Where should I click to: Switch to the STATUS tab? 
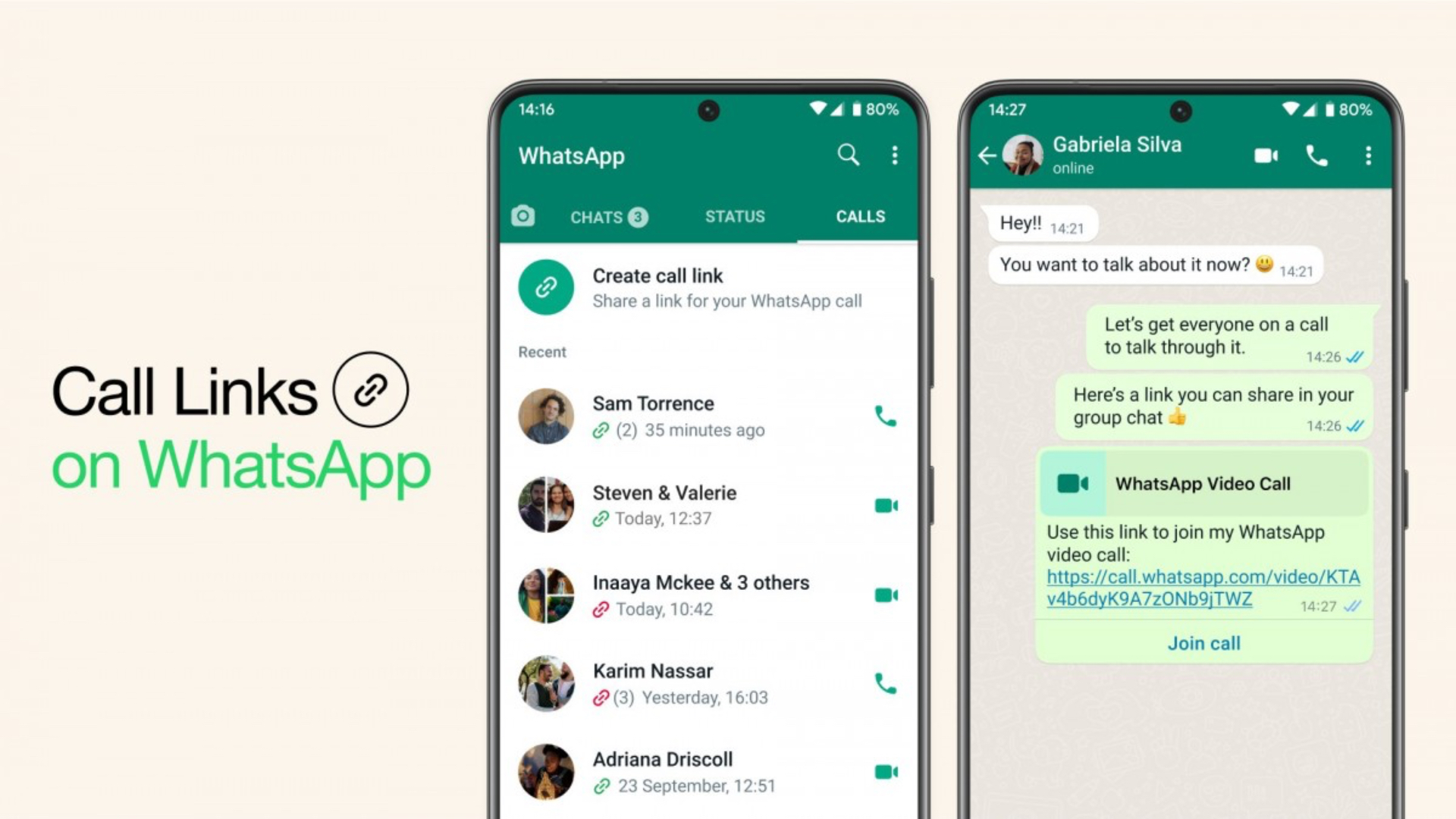736,216
